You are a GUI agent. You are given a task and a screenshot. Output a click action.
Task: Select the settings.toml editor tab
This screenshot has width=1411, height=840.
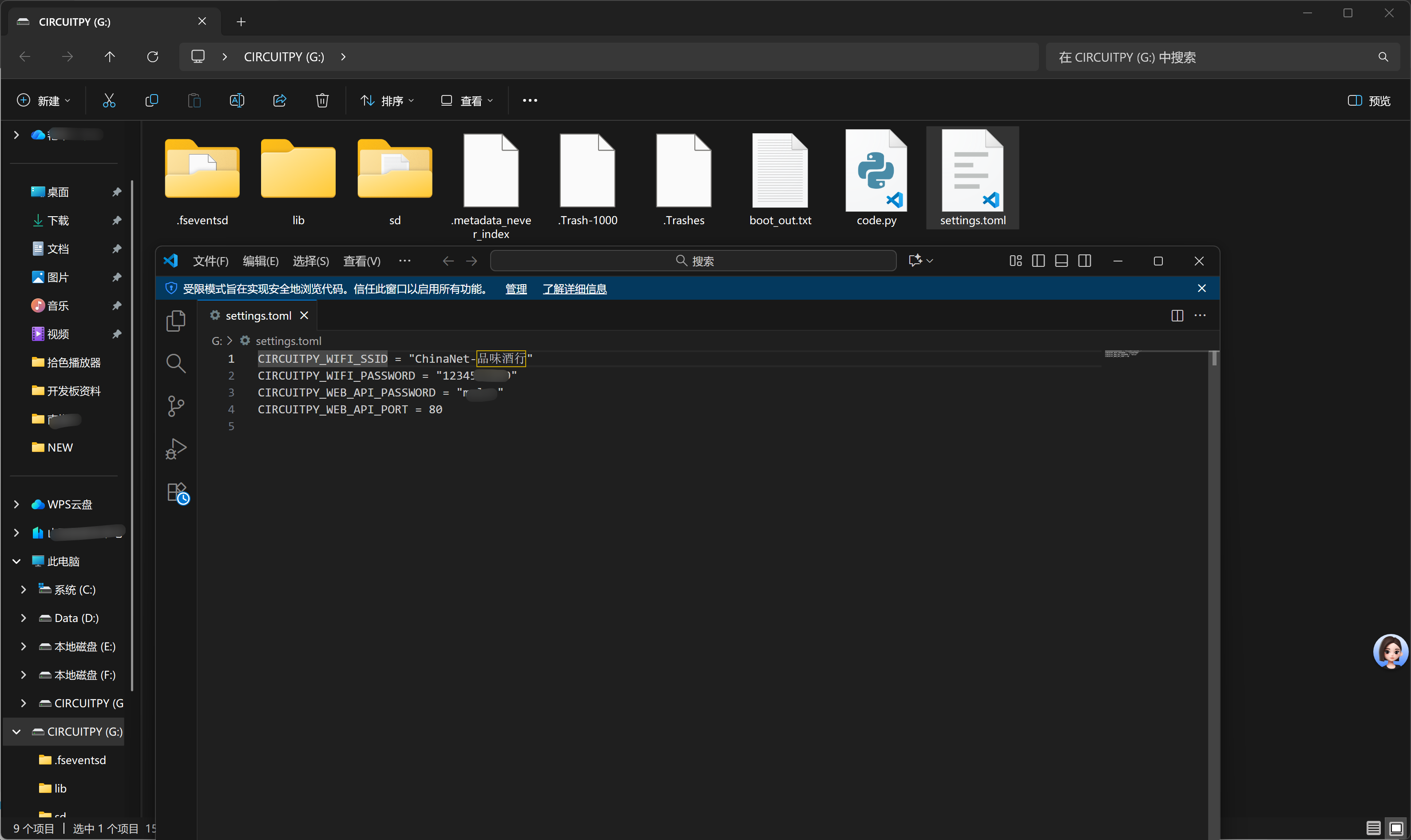click(x=258, y=316)
